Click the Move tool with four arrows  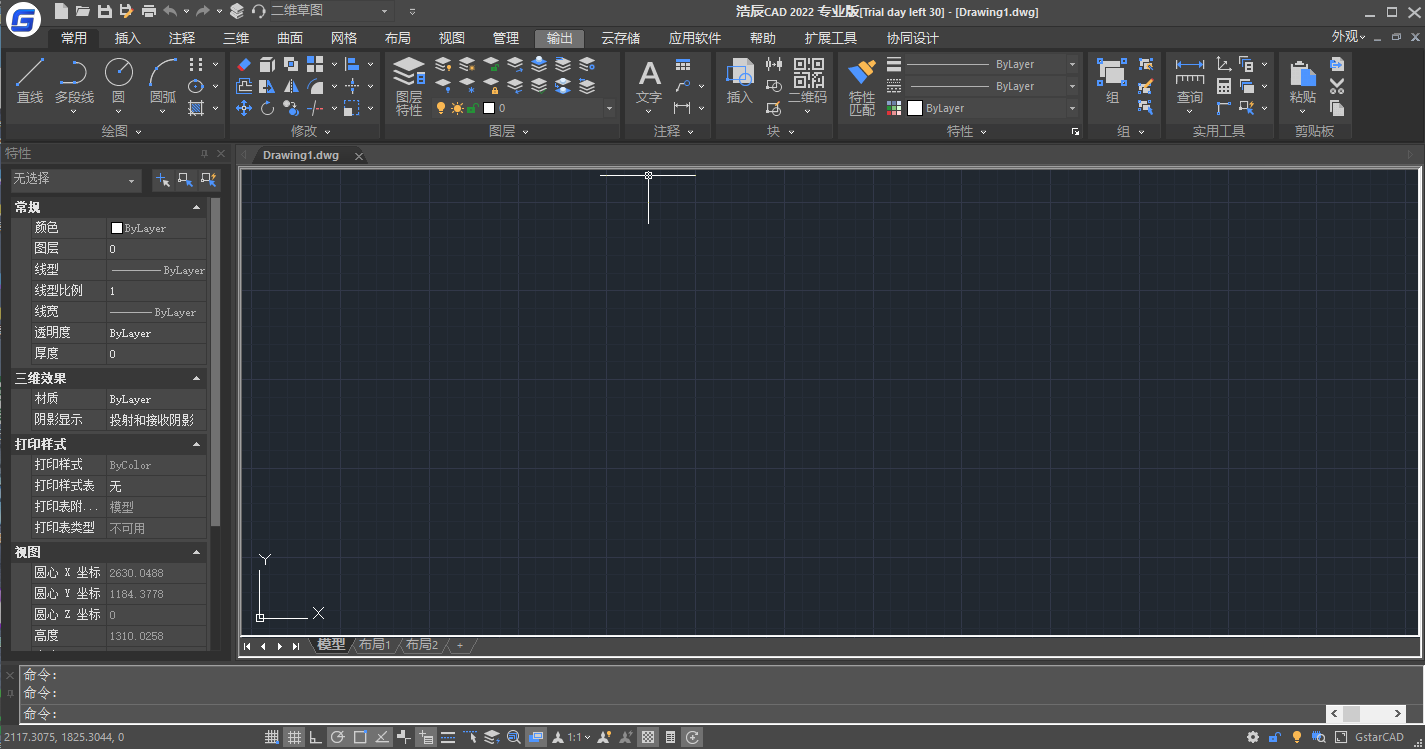tap(244, 108)
